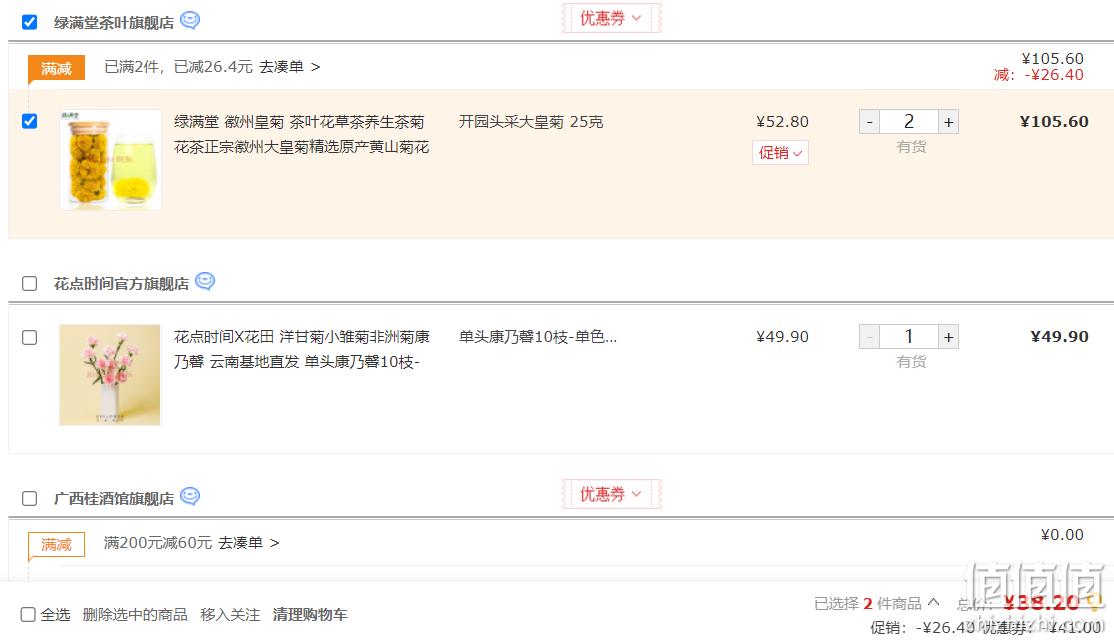
Task: Increase quantity of 徽州皇菊 tea
Action: pyautogui.click(x=948, y=122)
